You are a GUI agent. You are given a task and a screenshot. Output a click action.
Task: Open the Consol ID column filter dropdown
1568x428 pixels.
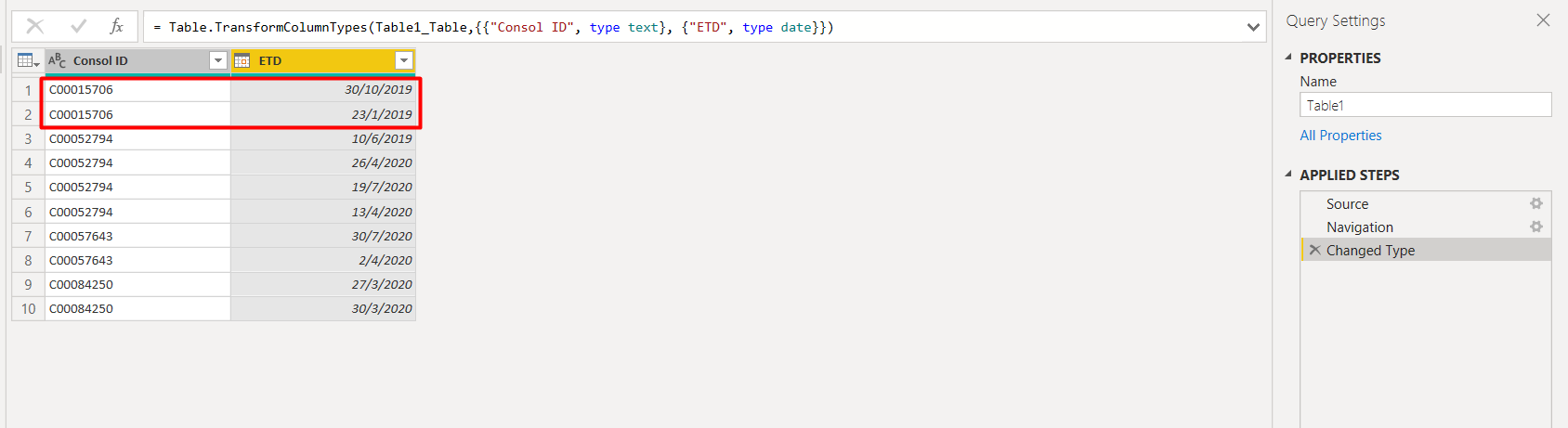tap(218, 60)
